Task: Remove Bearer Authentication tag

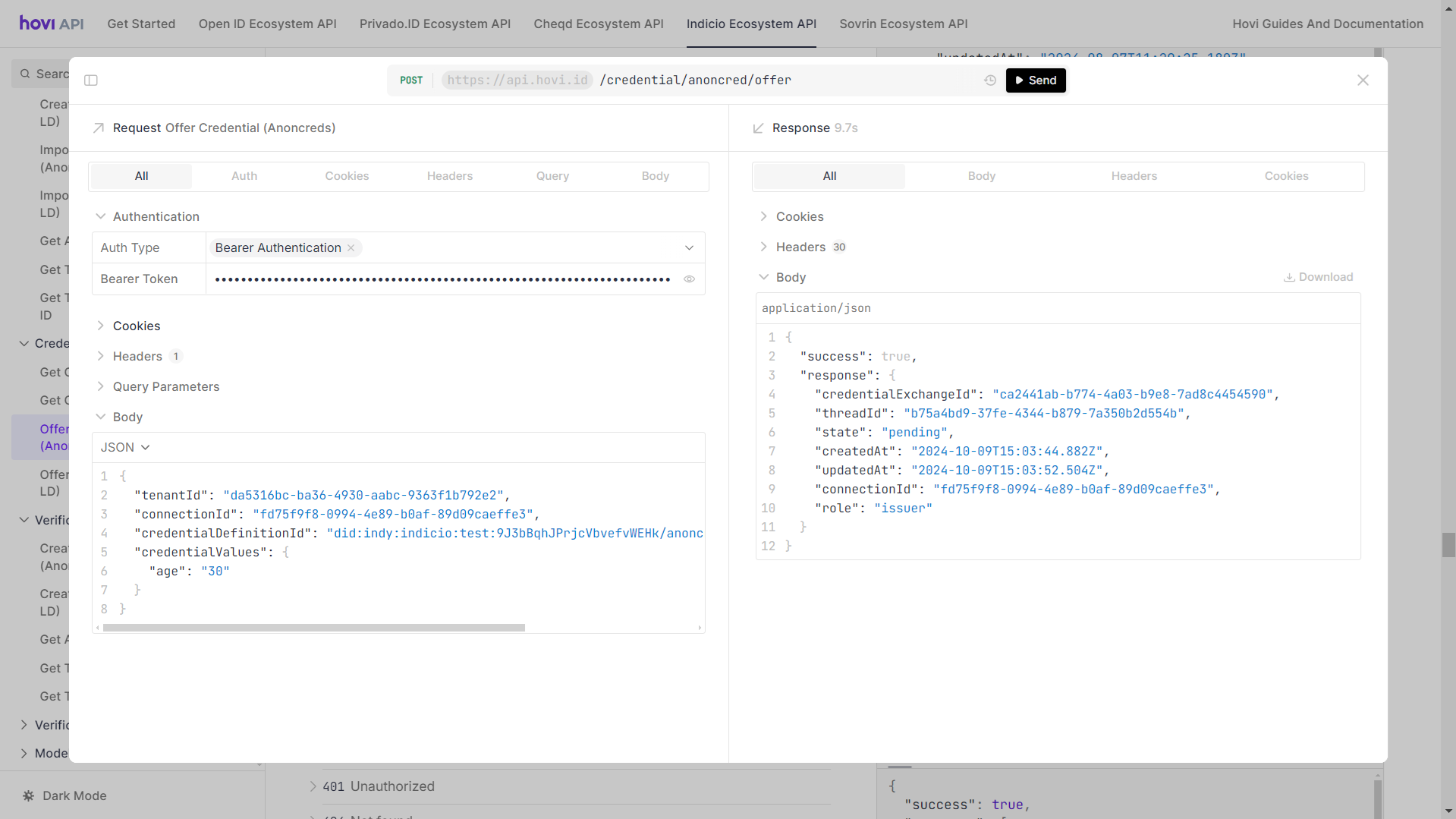Action: click(x=351, y=248)
